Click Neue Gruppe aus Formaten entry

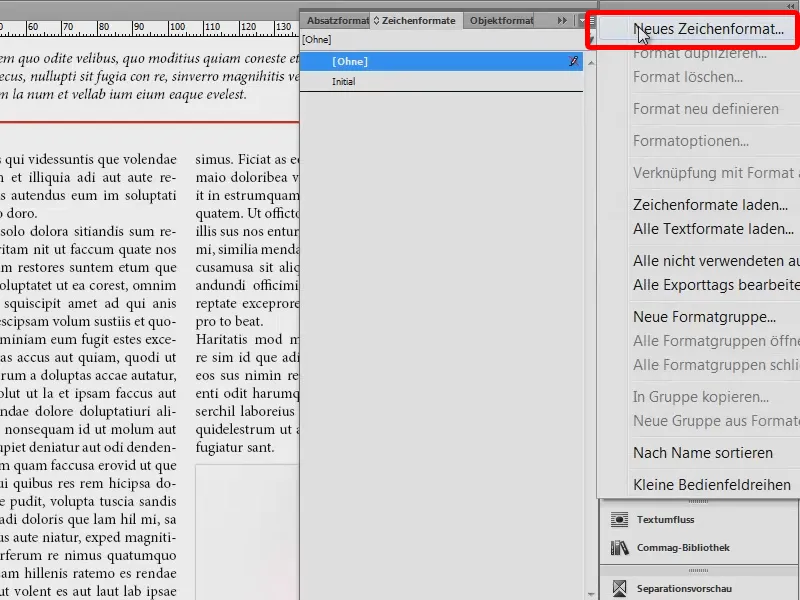[x=716, y=421]
